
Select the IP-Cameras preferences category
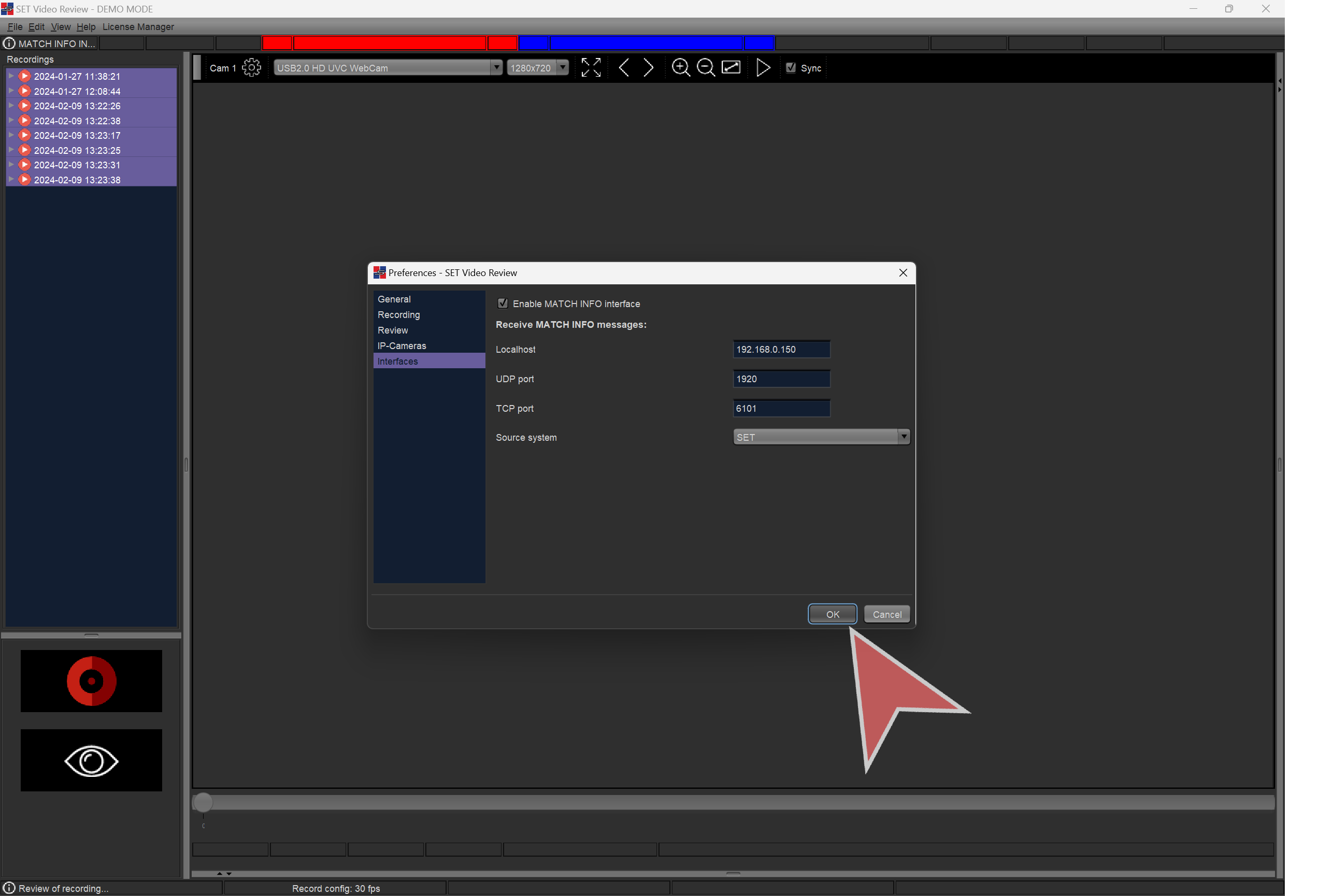pos(402,346)
